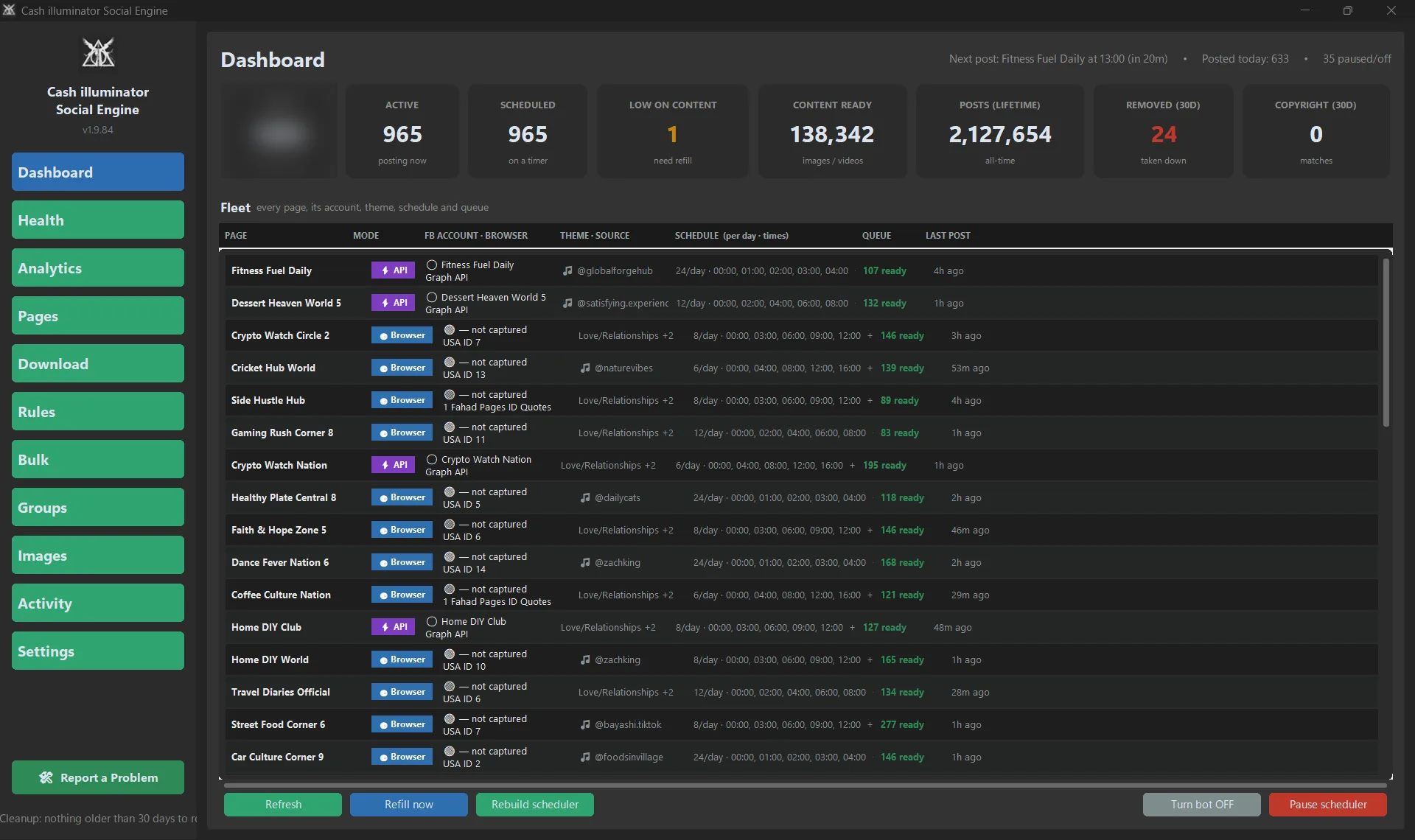Screen dimensions: 1415x840
Task: Open the Activity section
Action: click(98, 603)
